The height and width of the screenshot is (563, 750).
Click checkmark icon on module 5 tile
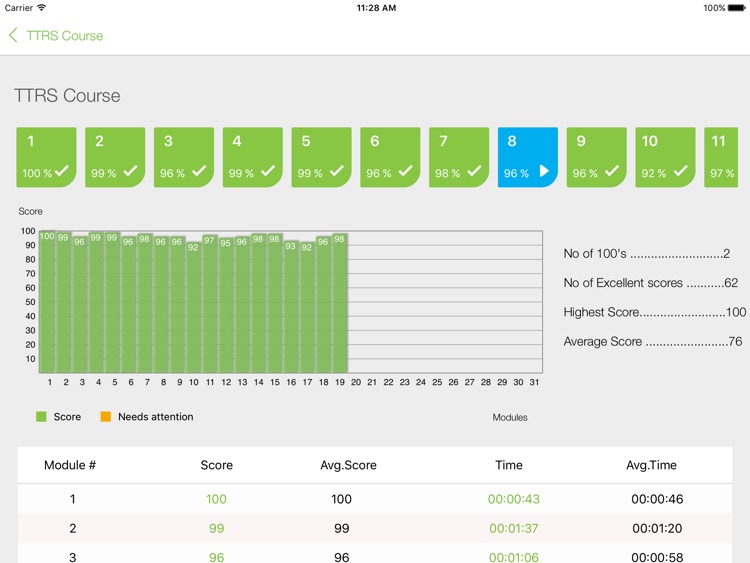coord(337,171)
